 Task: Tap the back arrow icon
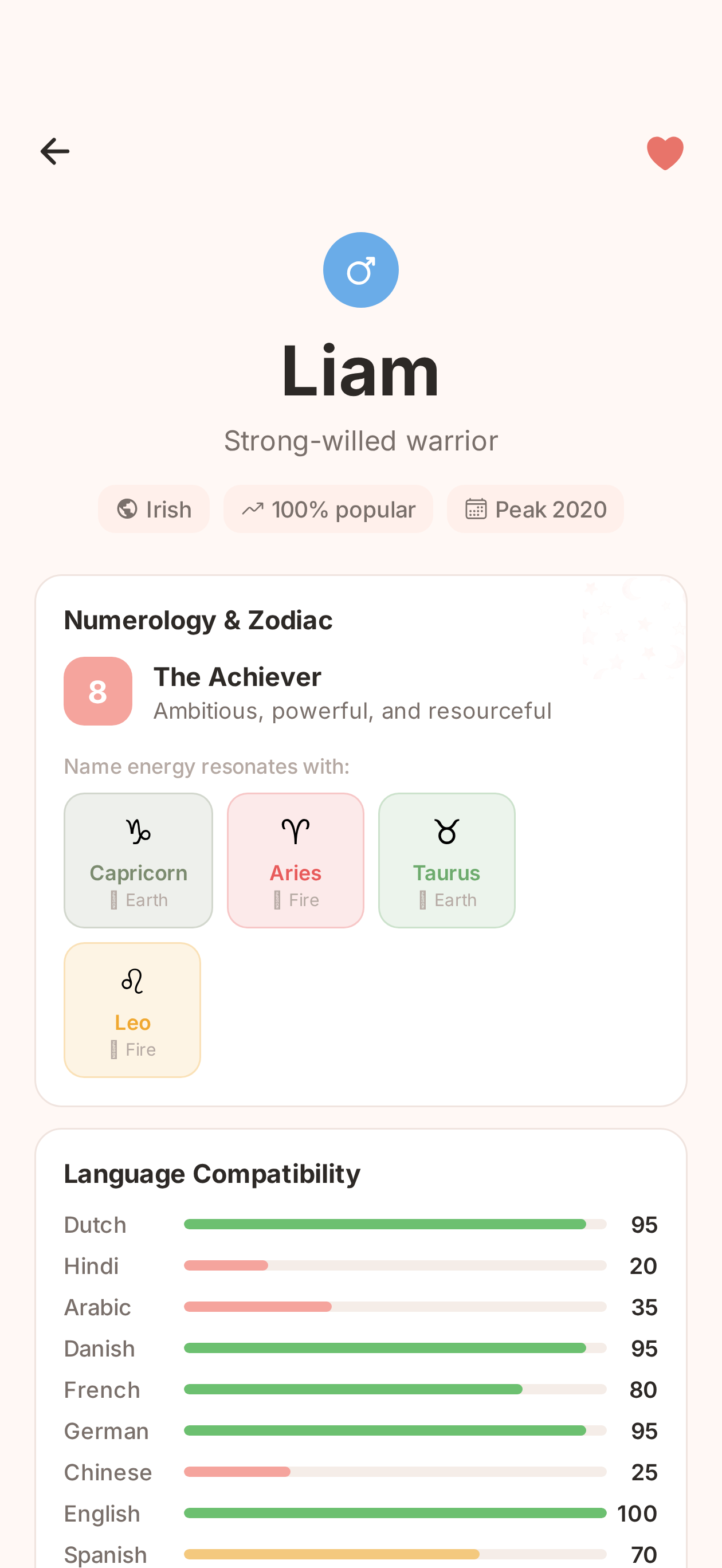pyautogui.click(x=55, y=151)
